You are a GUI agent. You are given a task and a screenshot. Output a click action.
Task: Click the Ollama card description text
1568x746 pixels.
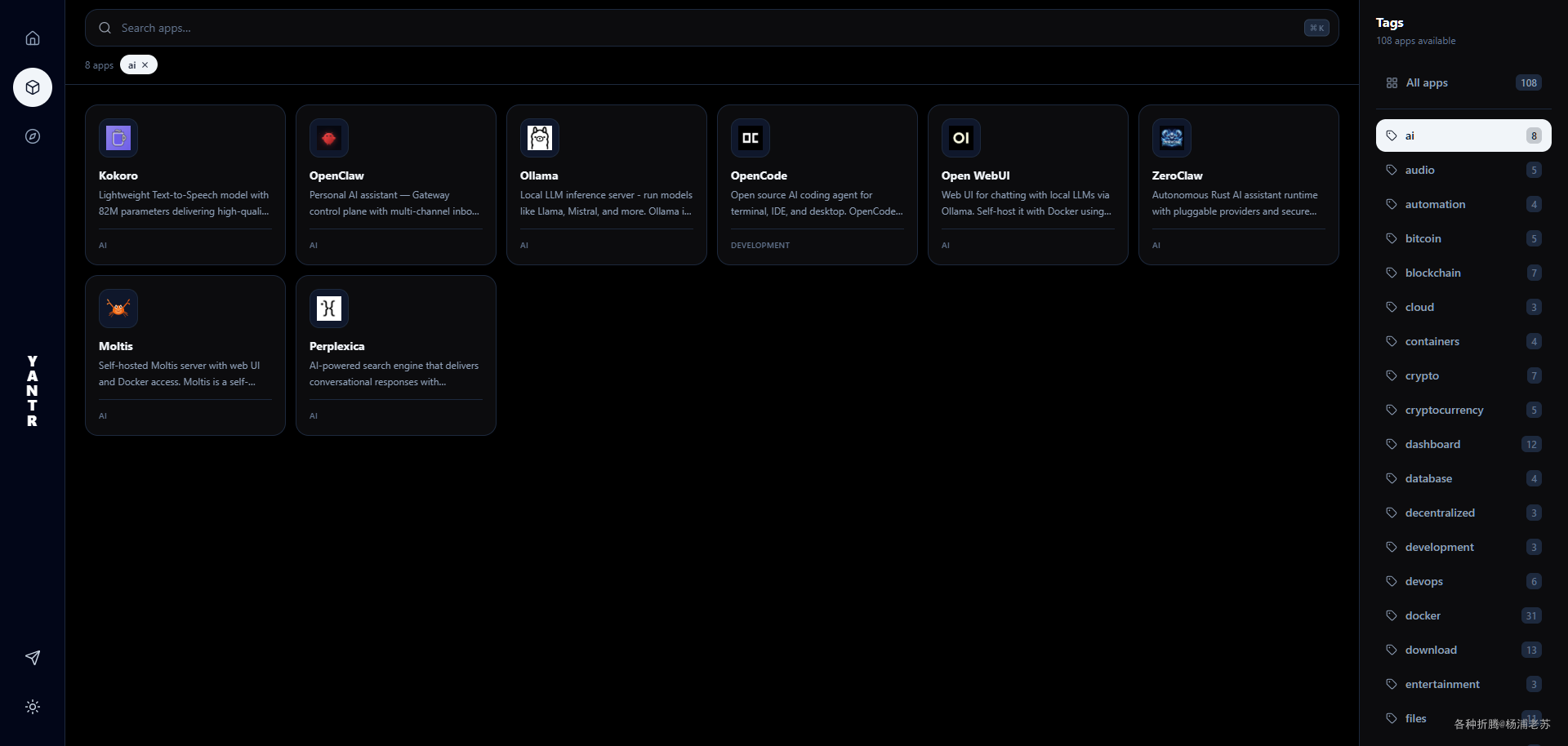606,203
